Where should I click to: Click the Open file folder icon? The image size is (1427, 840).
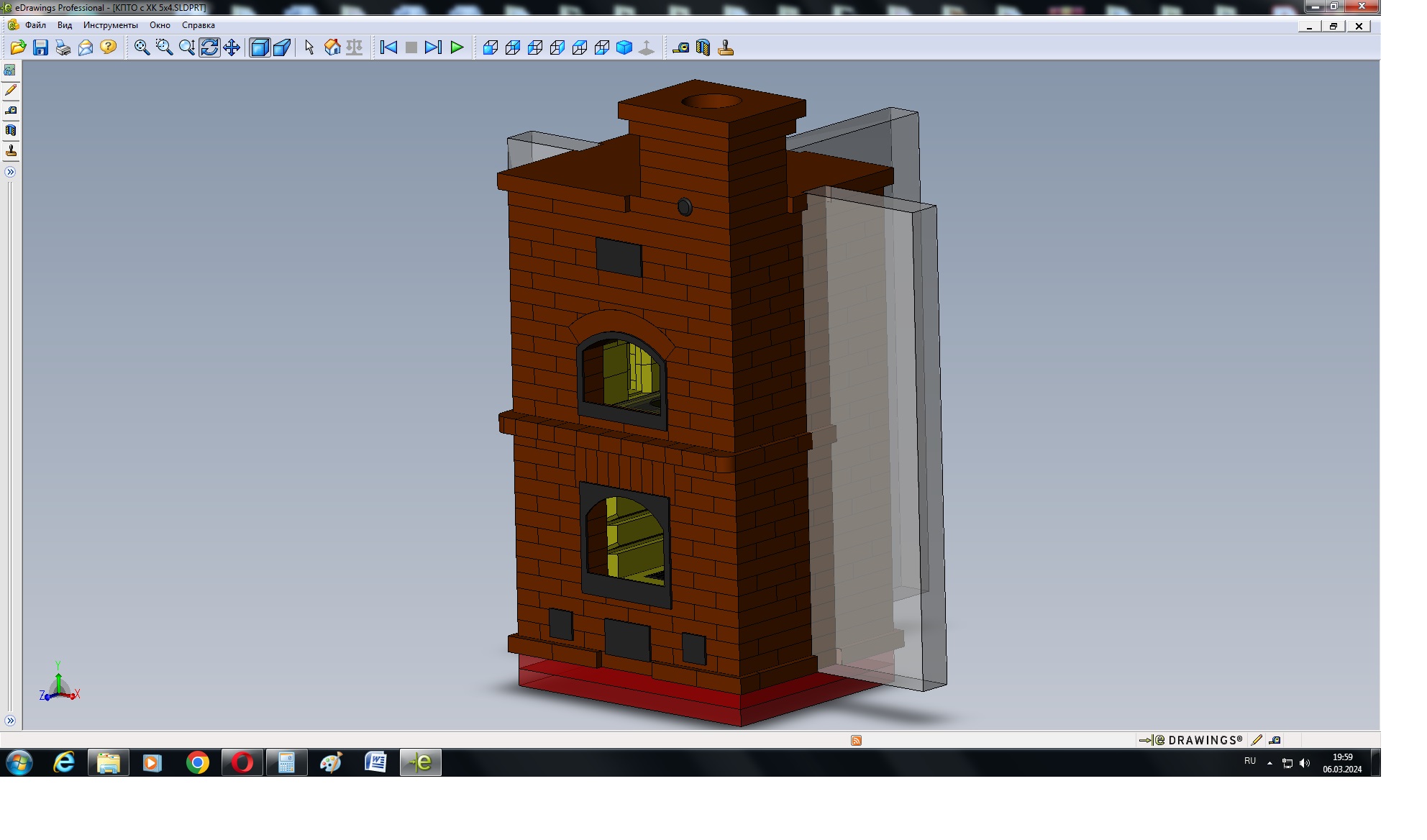(x=18, y=47)
